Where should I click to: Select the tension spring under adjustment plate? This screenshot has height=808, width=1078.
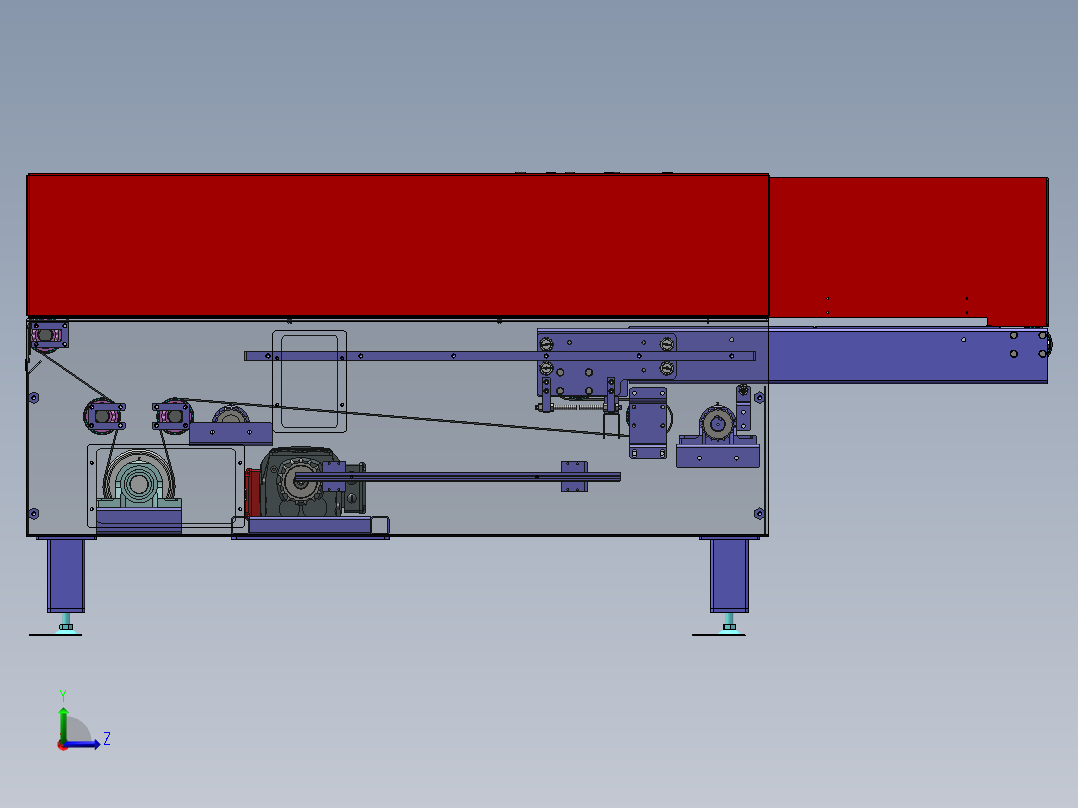578,407
